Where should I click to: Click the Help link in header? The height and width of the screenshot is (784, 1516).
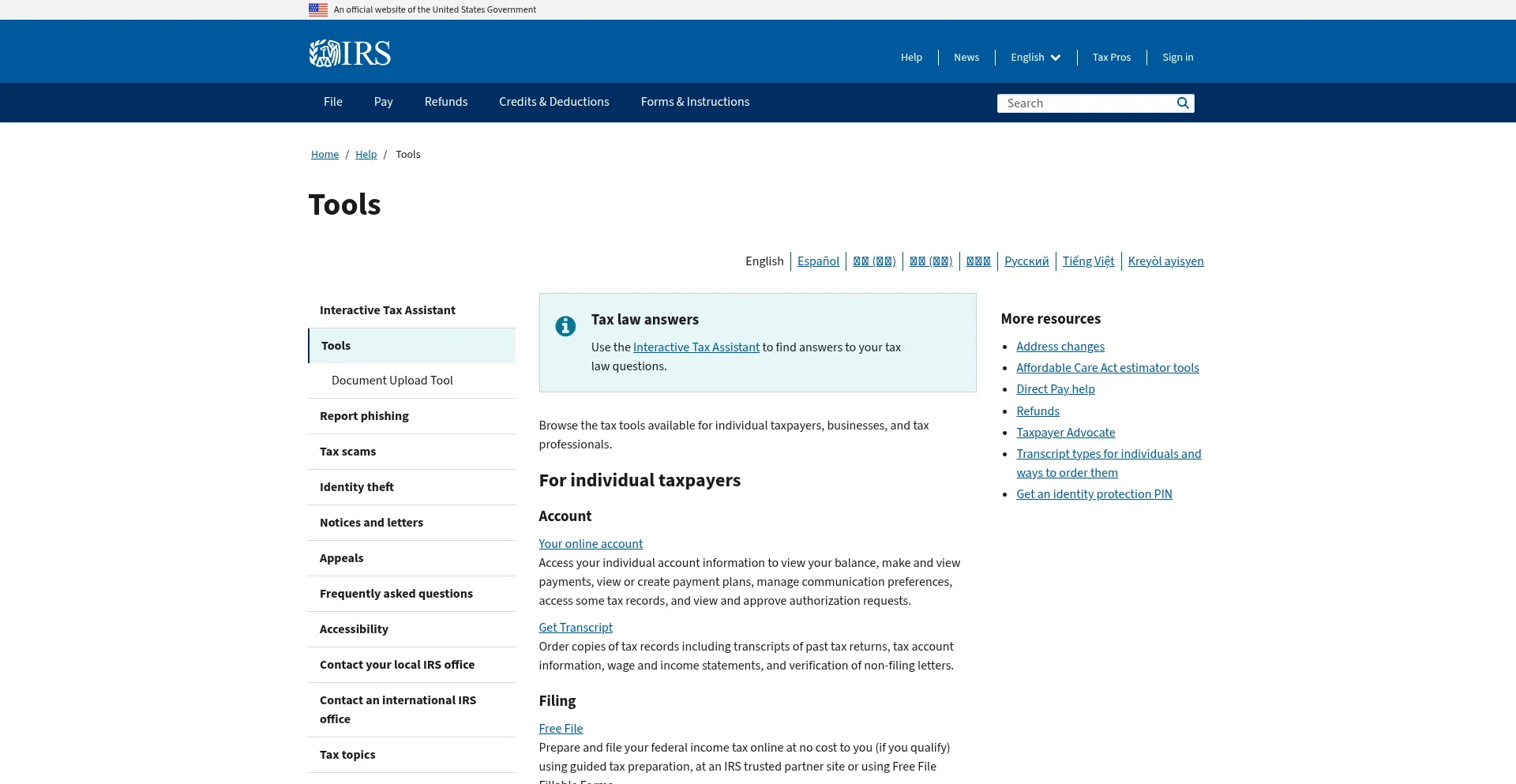pos(911,58)
